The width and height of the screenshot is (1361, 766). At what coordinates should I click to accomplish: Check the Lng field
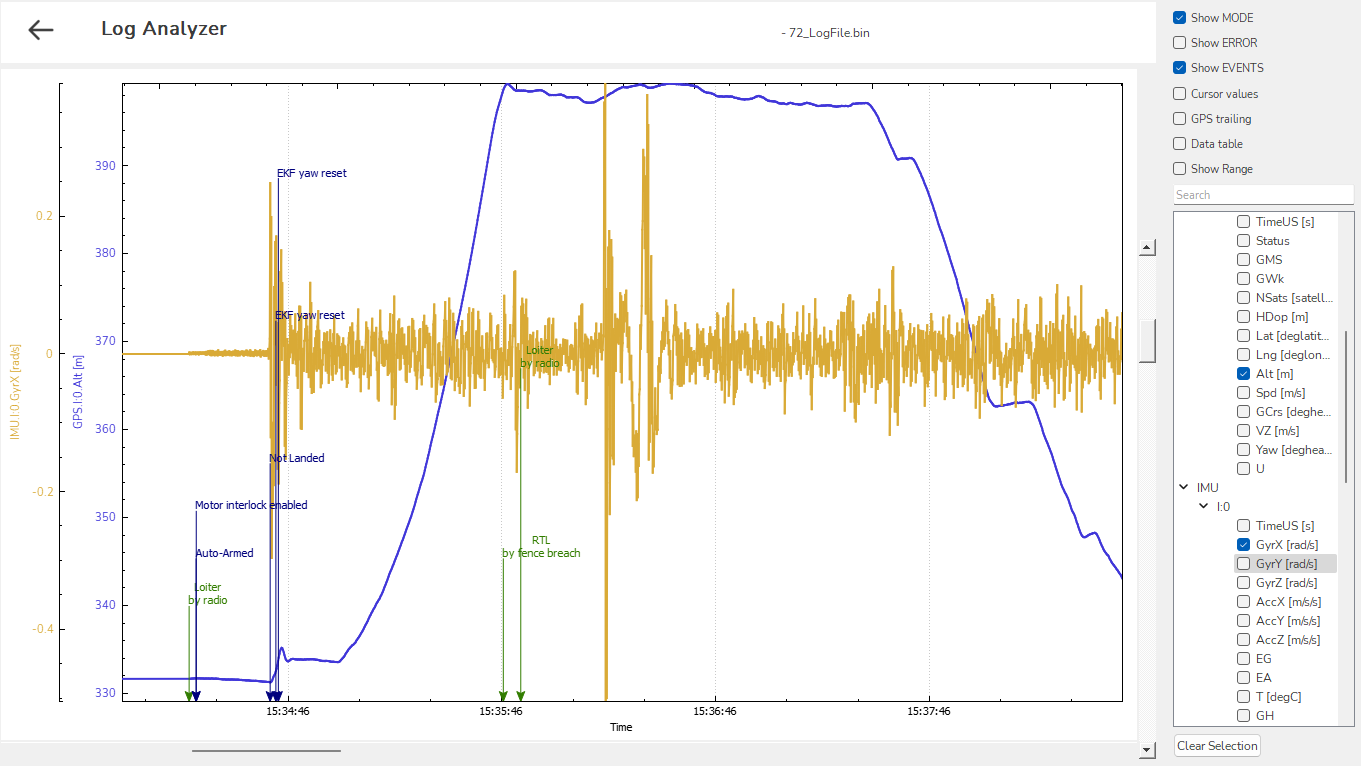click(x=1244, y=355)
